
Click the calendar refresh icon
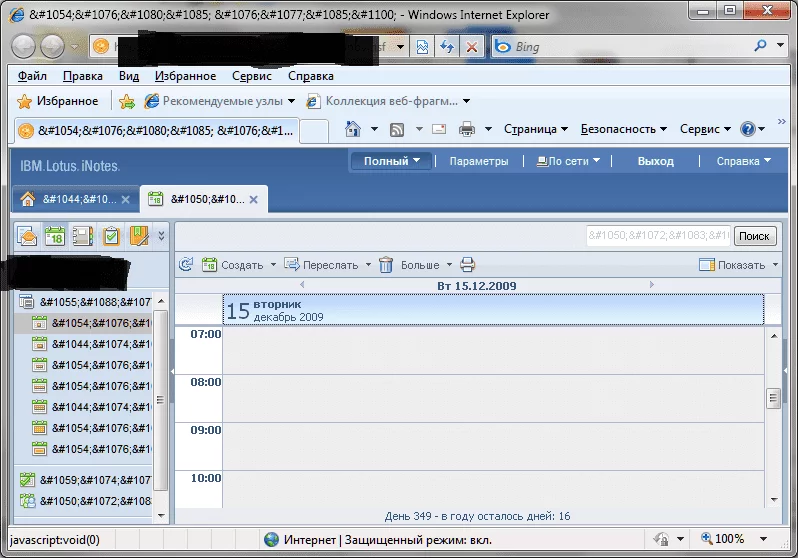point(186,265)
